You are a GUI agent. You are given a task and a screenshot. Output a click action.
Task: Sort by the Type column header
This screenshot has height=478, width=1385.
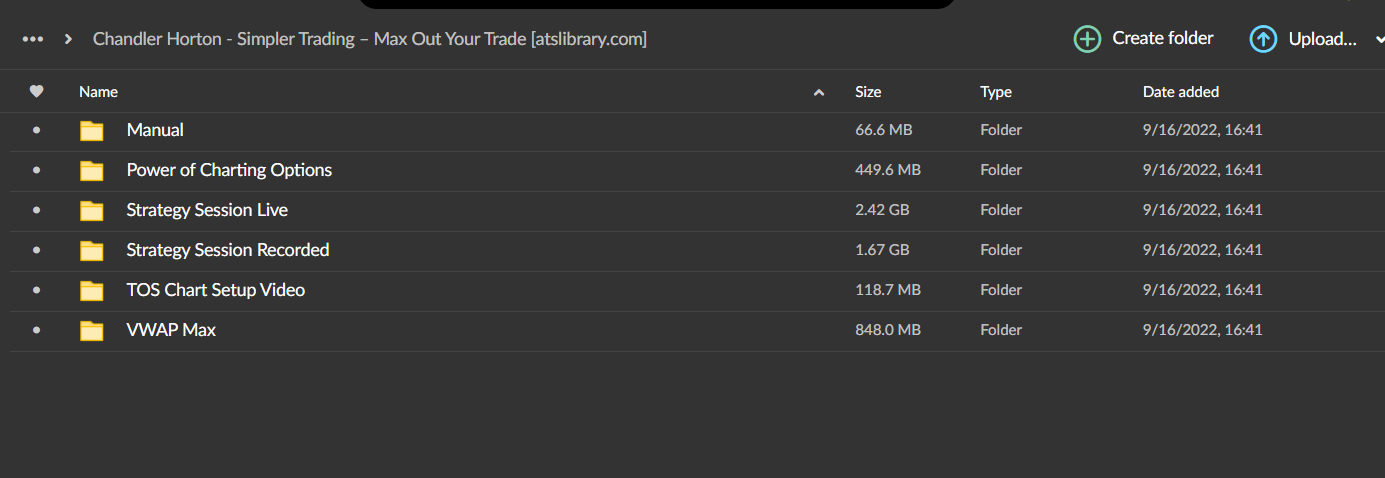pos(996,92)
